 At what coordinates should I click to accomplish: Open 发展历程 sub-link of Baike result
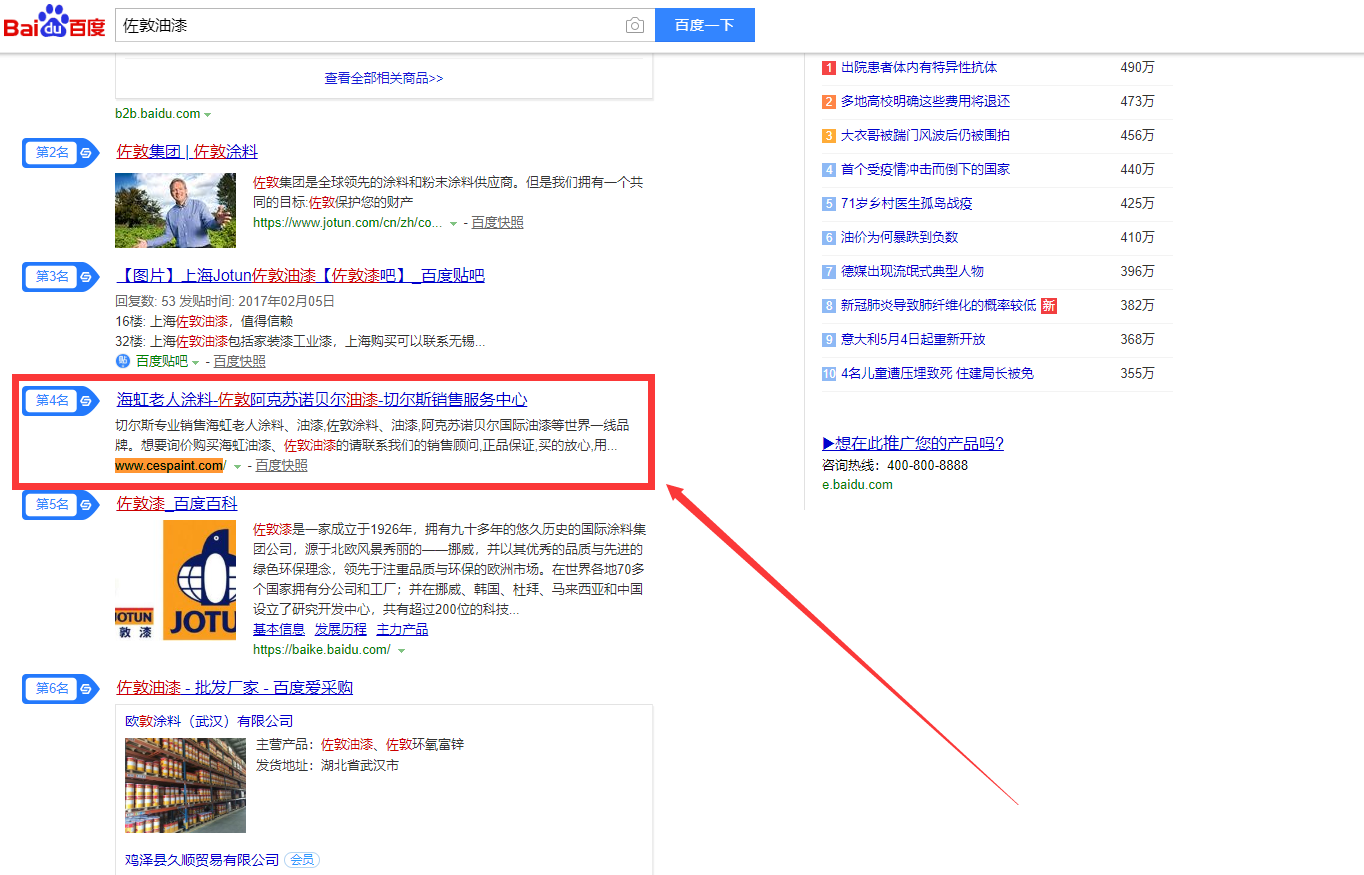point(341,630)
